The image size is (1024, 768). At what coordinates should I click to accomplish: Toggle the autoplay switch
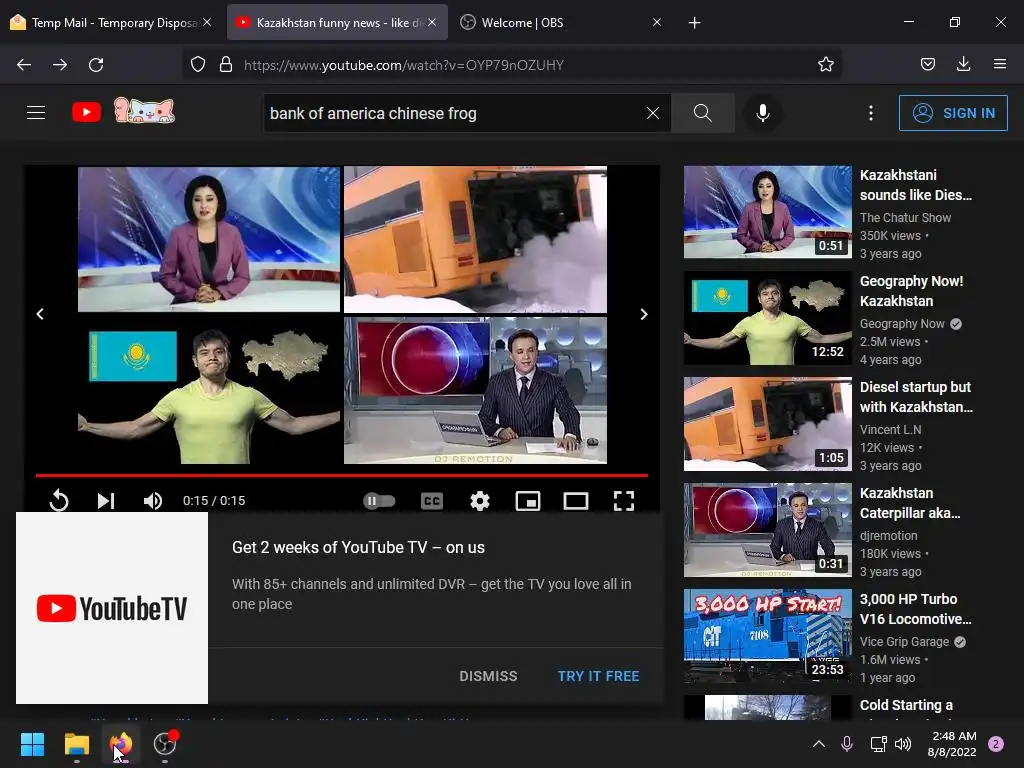pos(379,501)
